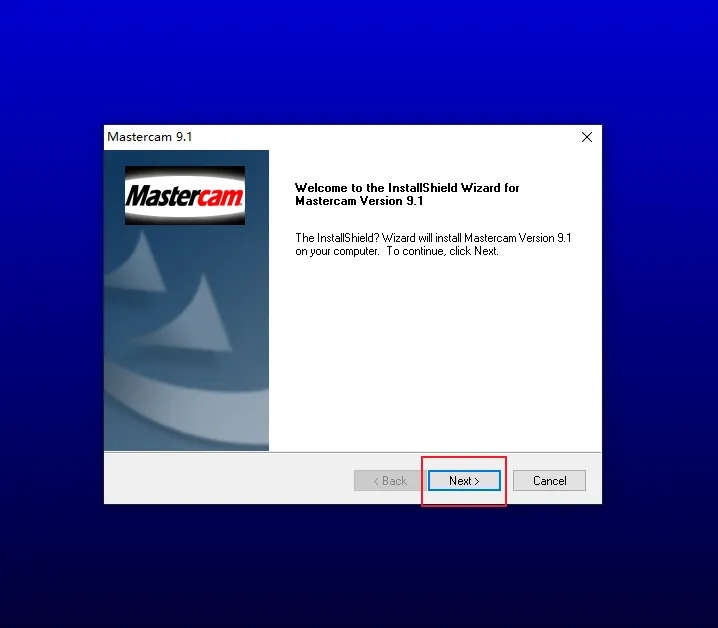Click the greyed-out Back button

pos(390,481)
